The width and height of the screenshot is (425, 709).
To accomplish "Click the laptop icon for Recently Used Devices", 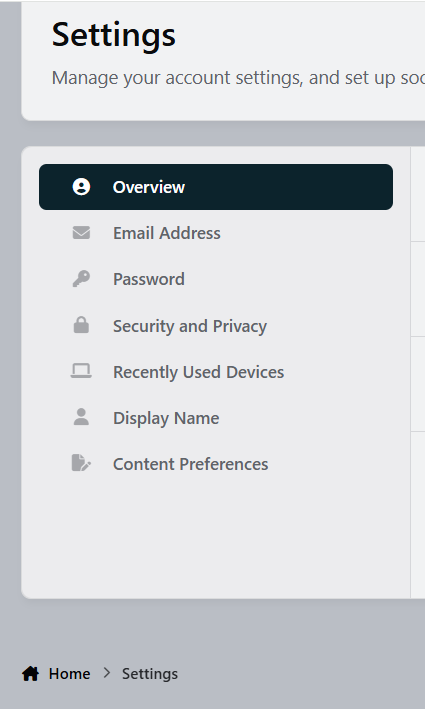I will (x=81, y=371).
